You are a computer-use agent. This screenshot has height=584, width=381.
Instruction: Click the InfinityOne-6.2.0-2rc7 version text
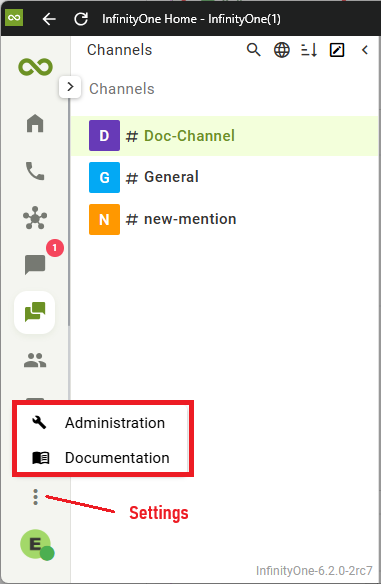pyautogui.click(x=314, y=571)
